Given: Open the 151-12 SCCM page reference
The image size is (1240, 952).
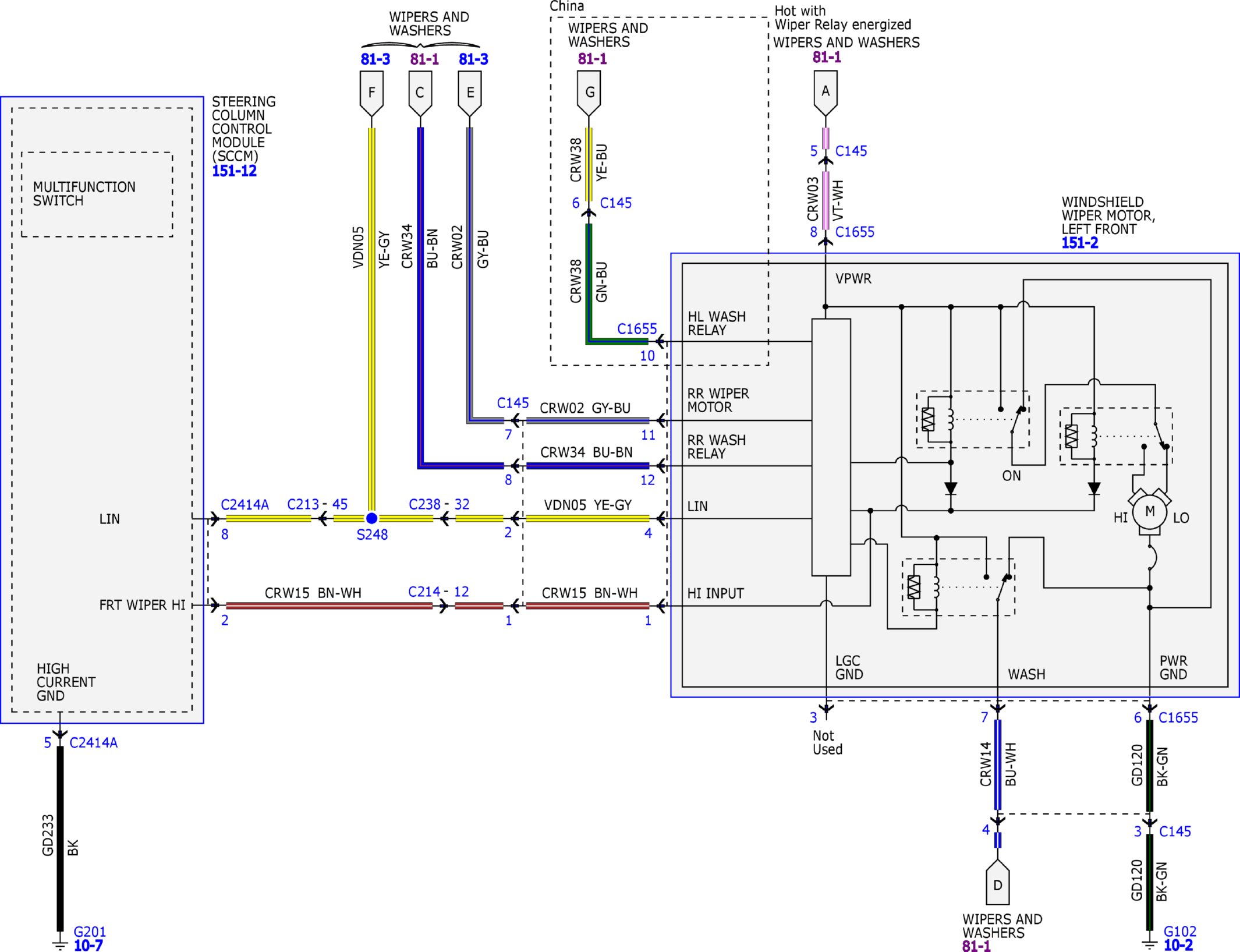Looking at the screenshot, I should [234, 171].
